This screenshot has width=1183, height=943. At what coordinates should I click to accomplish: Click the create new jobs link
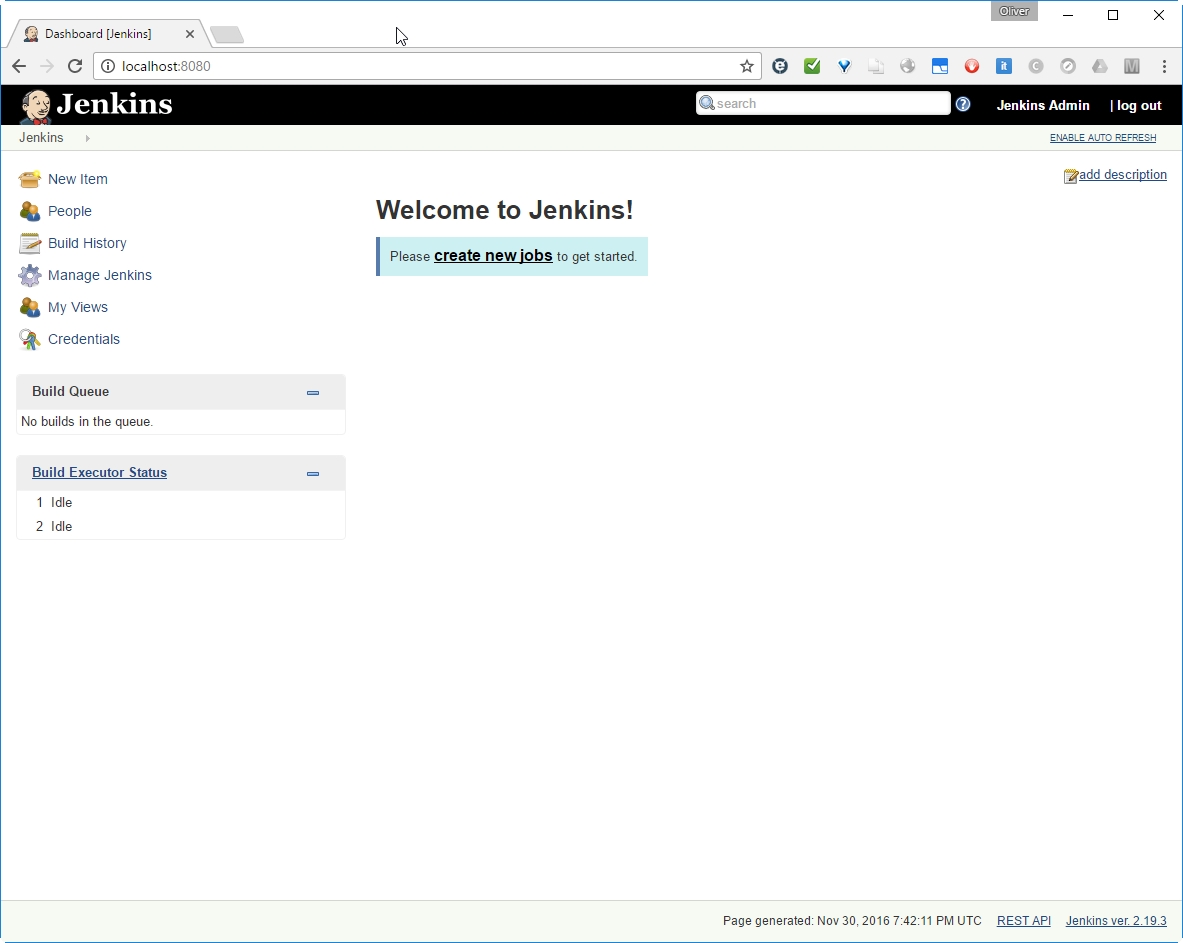(x=493, y=256)
